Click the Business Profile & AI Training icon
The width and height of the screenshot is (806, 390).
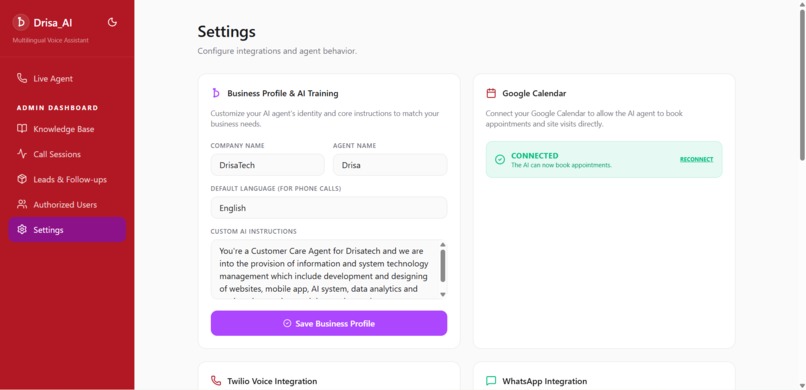click(216, 93)
